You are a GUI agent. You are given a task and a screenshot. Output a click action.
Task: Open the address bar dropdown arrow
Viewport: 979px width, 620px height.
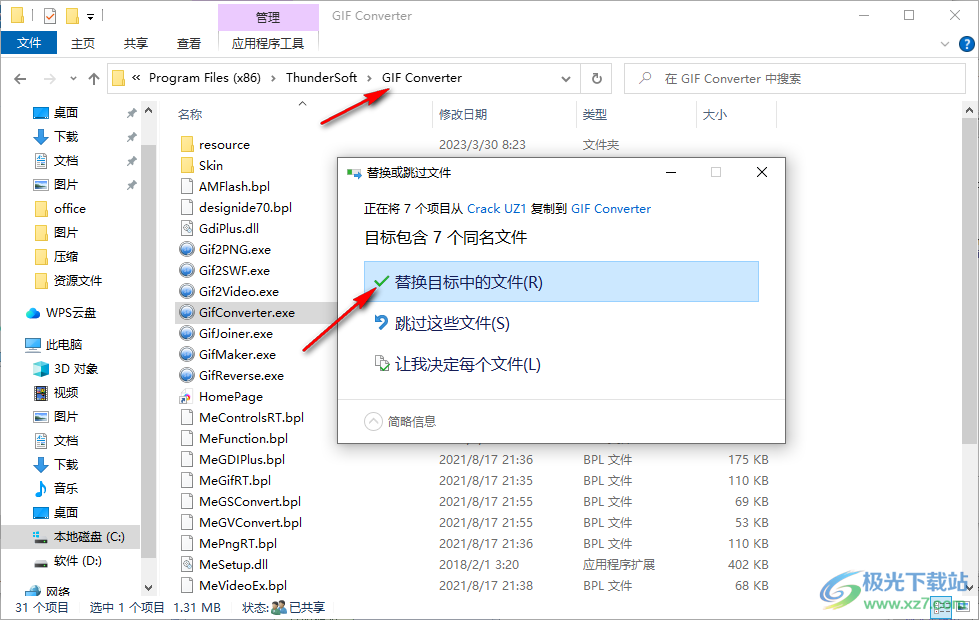click(566, 78)
